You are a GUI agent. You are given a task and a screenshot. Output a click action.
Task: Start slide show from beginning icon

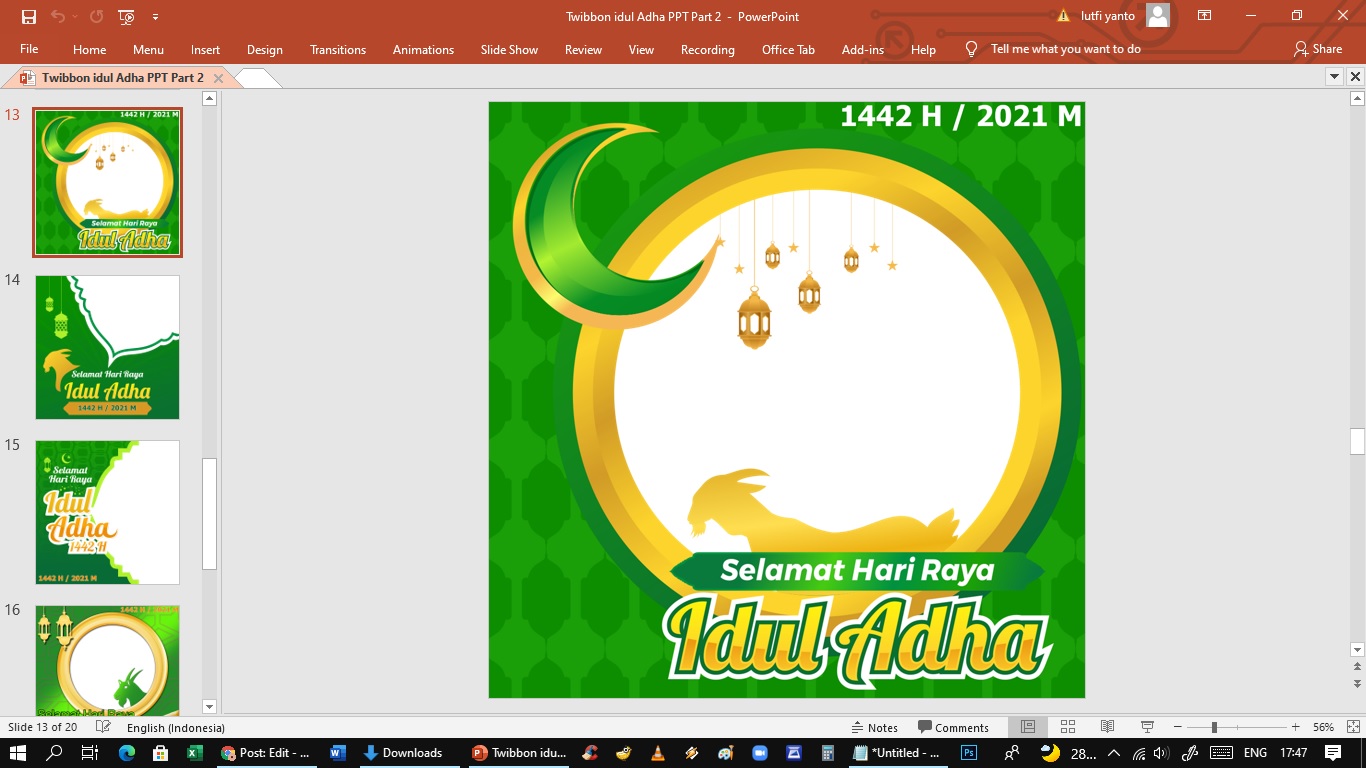pyautogui.click(x=126, y=17)
